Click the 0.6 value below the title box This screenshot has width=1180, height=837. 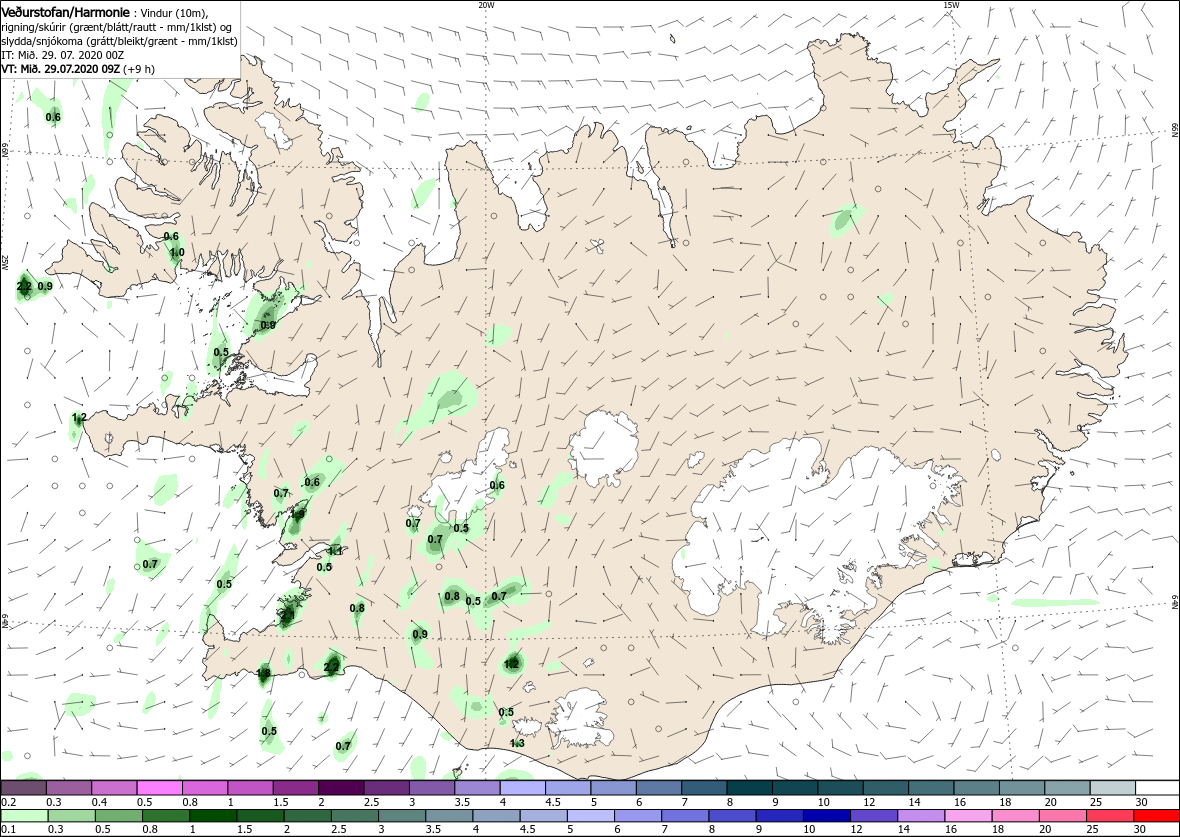[x=53, y=117]
